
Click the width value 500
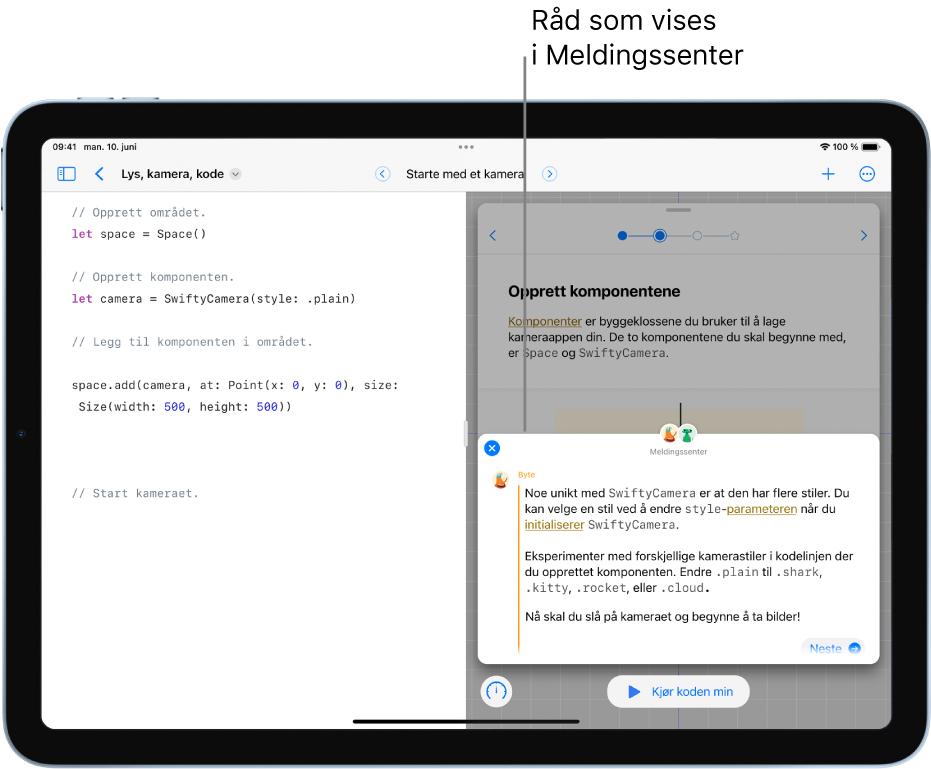(x=175, y=407)
